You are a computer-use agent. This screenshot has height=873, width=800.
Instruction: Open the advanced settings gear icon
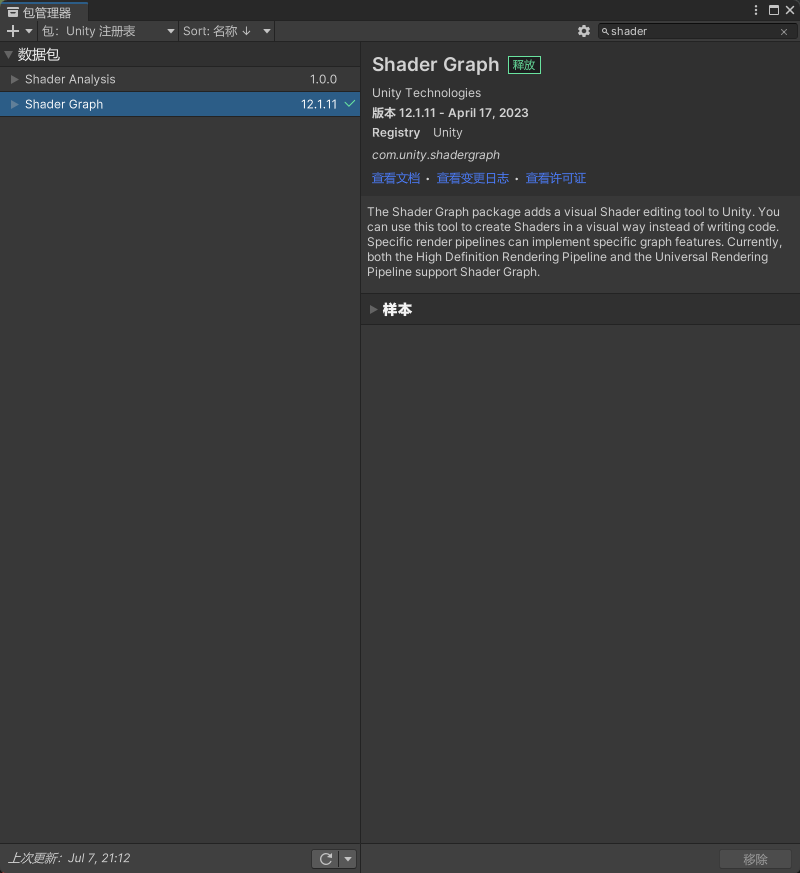pyautogui.click(x=584, y=31)
